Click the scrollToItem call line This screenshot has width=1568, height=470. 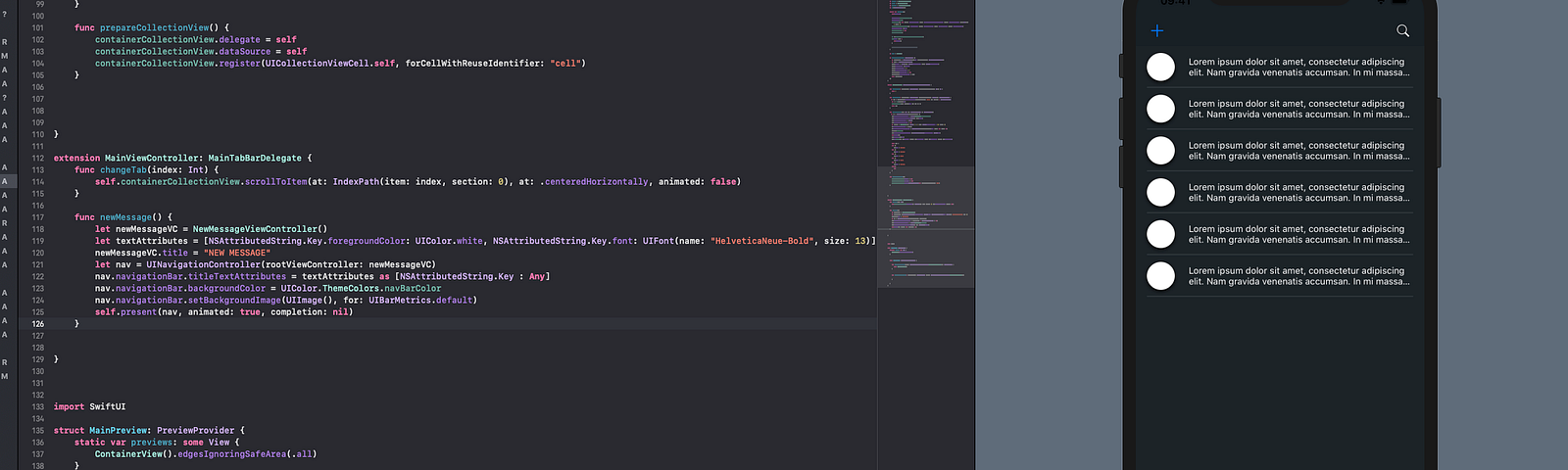pos(417,181)
